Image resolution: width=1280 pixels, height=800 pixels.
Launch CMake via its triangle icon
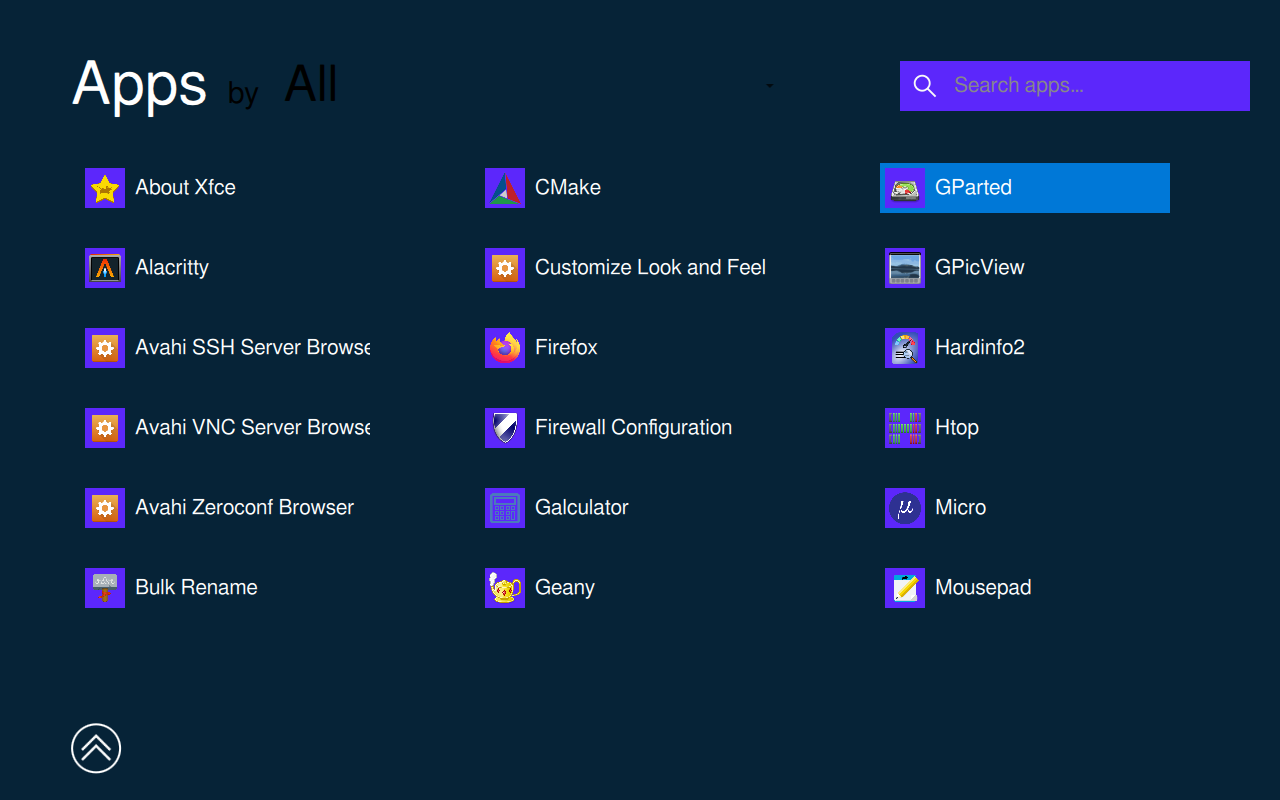pyautogui.click(x=505, y=188)
